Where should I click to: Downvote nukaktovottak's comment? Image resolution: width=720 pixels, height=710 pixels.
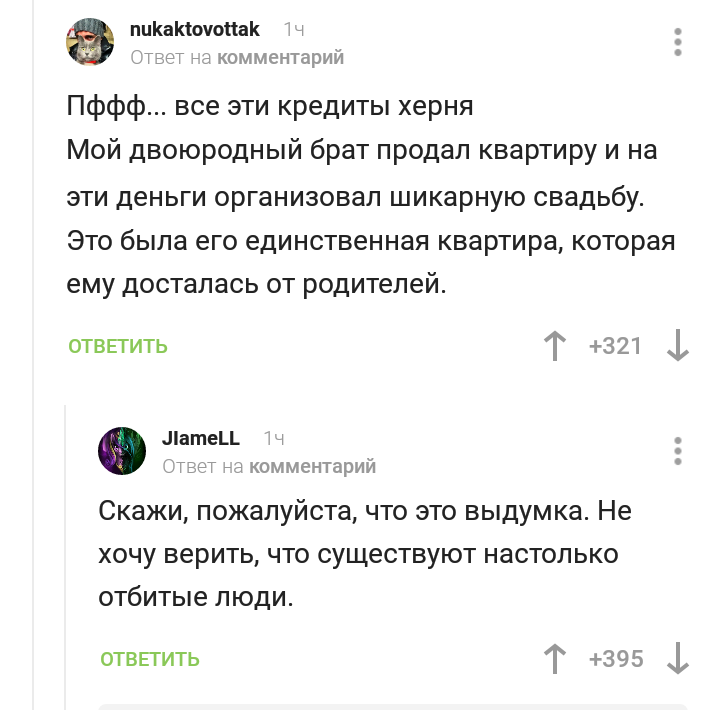click(678, 347)
